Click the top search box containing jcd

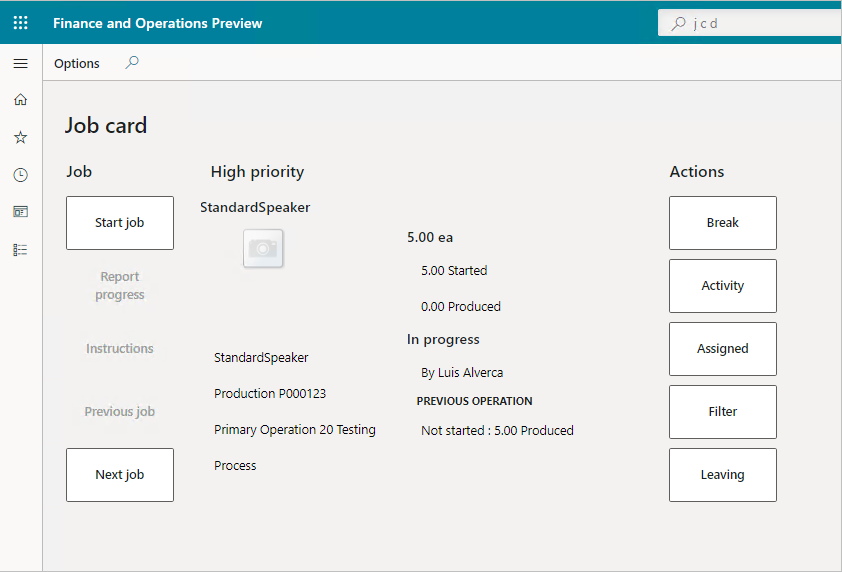point(750,23)
